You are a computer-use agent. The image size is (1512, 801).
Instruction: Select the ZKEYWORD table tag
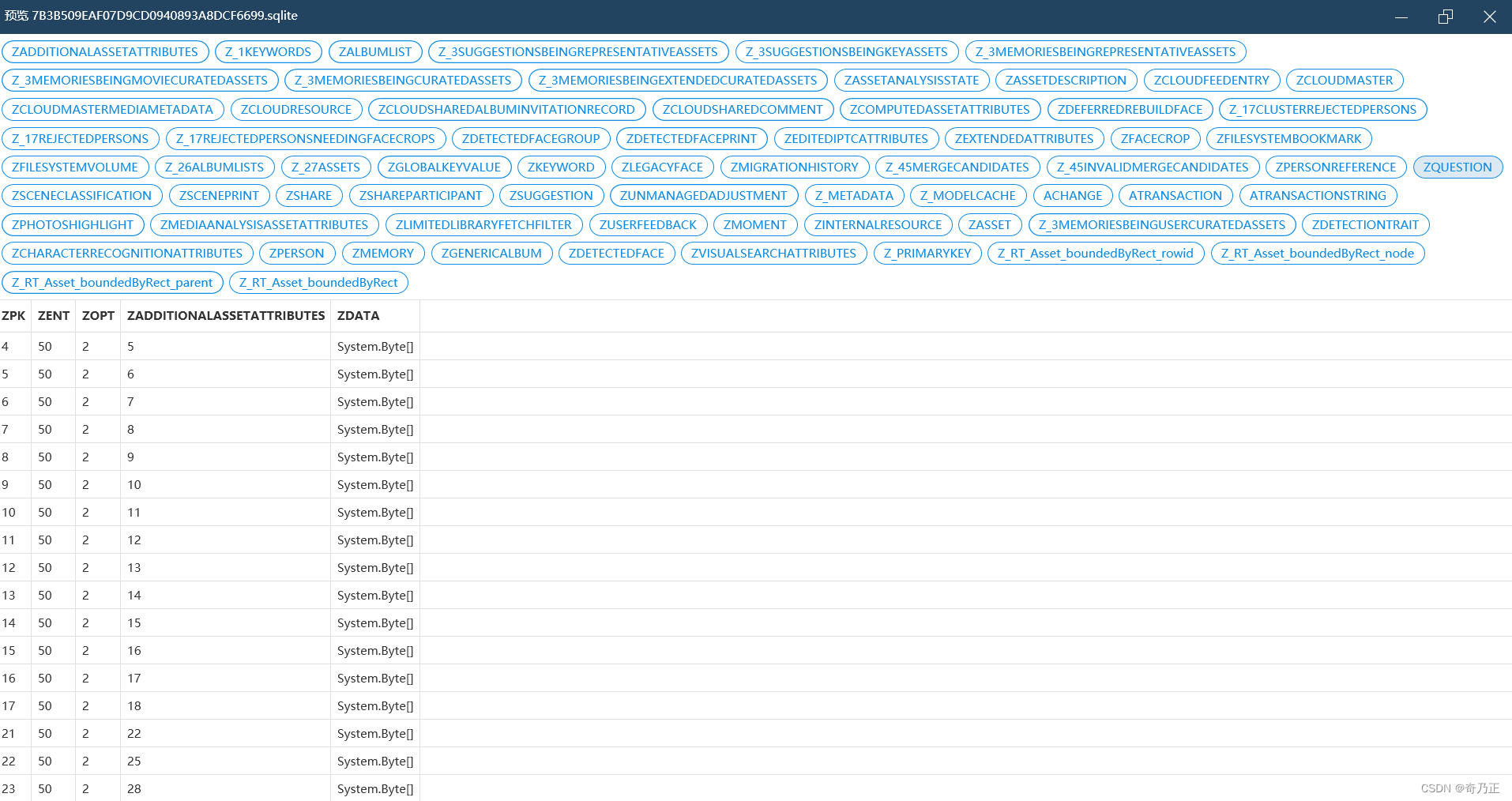pyautogui.click(x=561, y=167)
